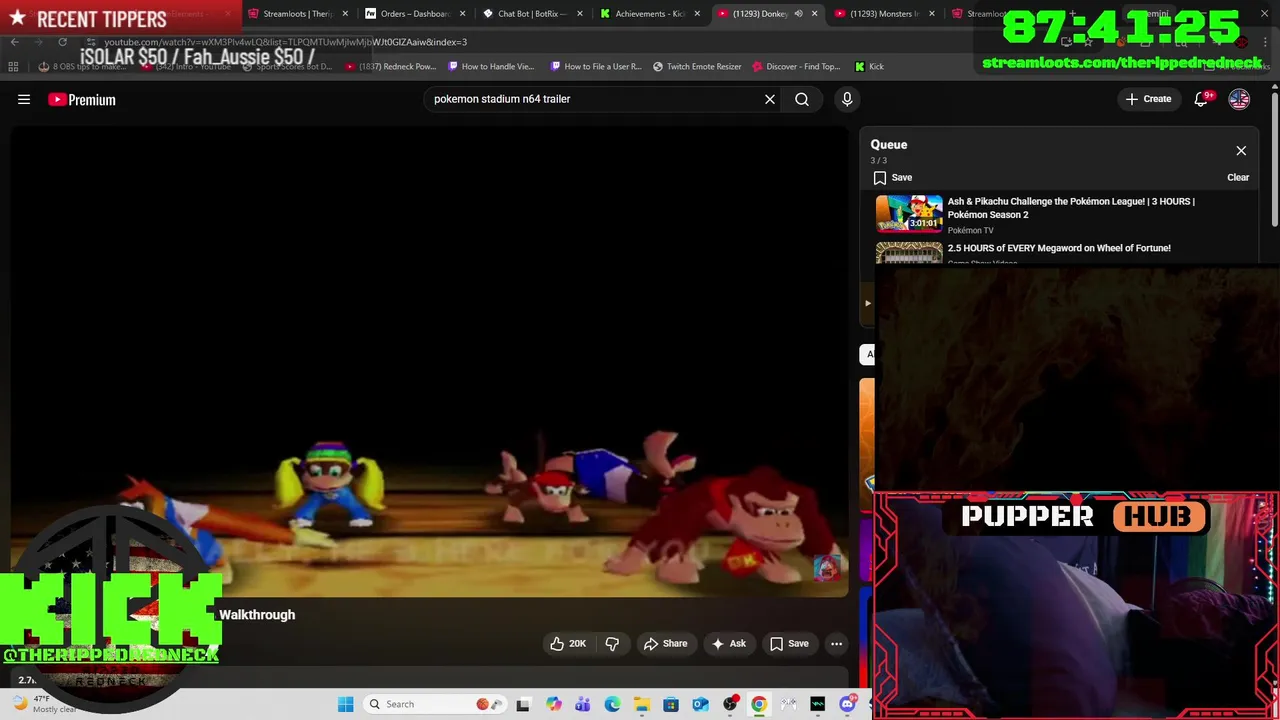Close the Chat Bot | BotRix tab
The height and width of the screenshot is (720, 1280).
pyautogui.click(x=580, y=14)
